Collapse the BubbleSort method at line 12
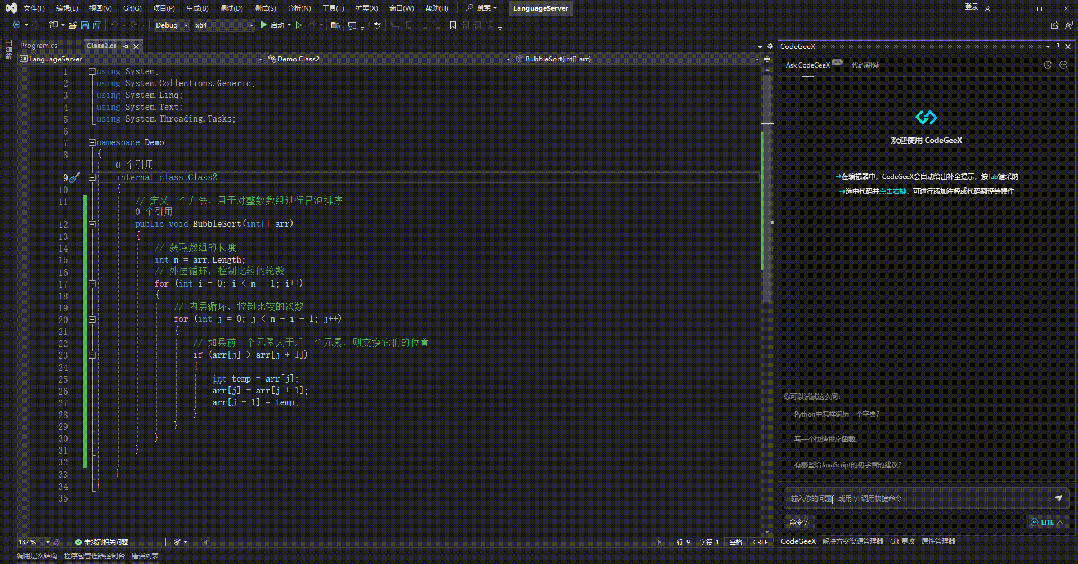1078x564 pixels. [x=92, y=224]
